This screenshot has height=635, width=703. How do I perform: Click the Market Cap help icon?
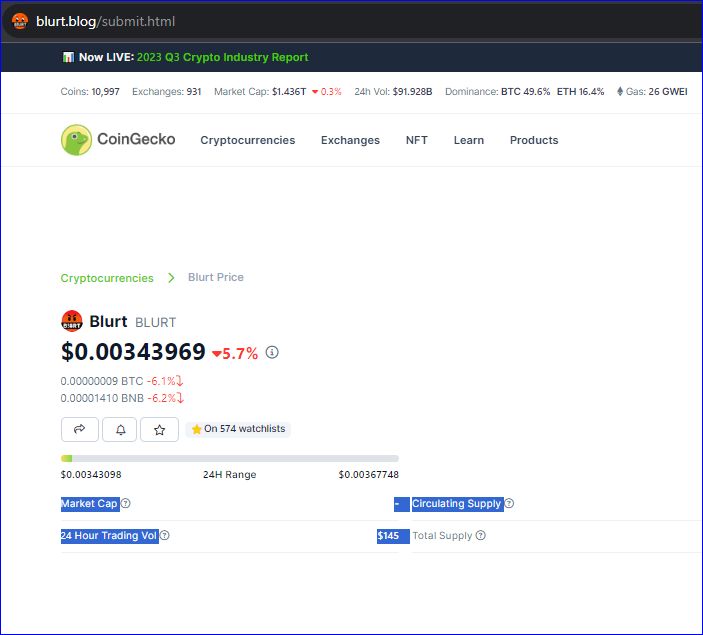click(126, 504)
